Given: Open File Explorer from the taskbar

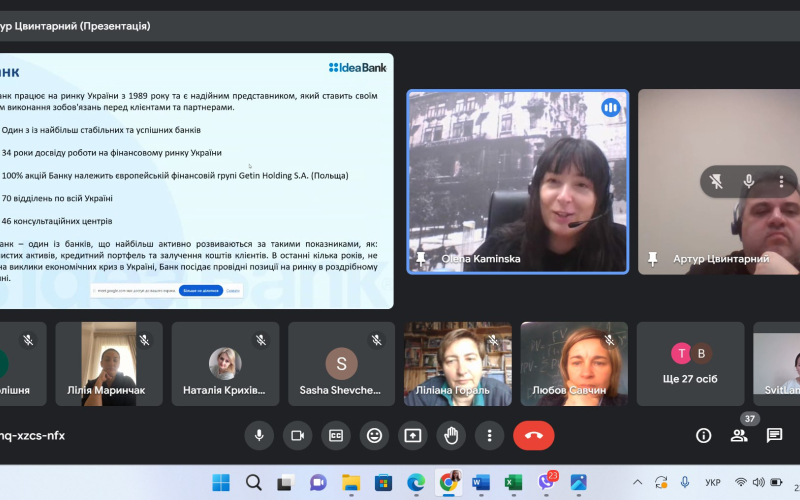Looking at the screenshot, I should (351, 482).
